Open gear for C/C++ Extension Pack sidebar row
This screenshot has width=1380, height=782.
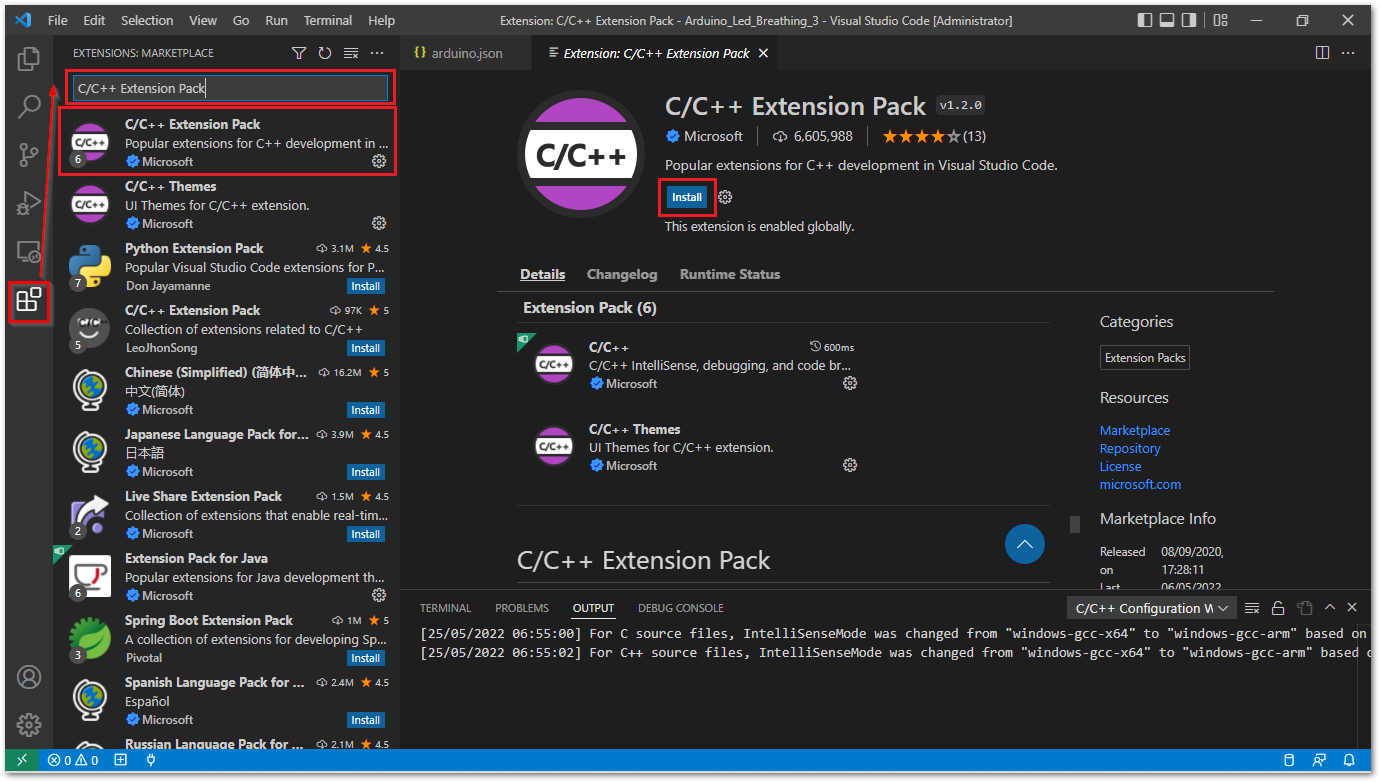[x=379, y=161]
